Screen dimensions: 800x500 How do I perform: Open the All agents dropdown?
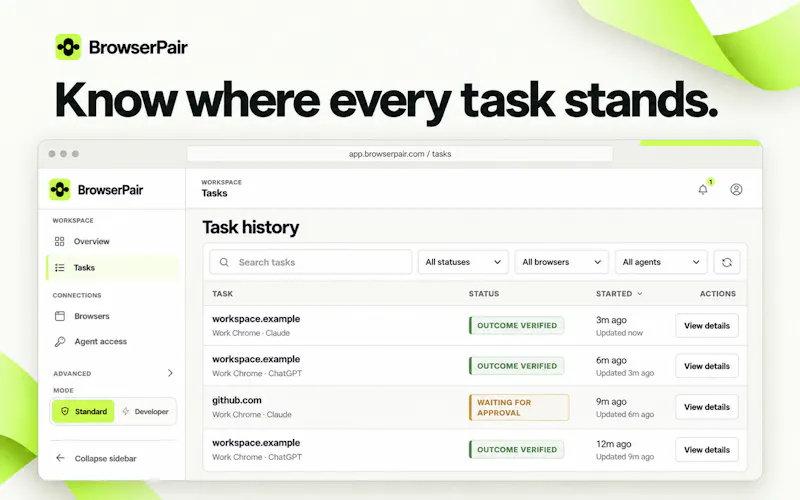pyautogui.click(x=661, y=262)
